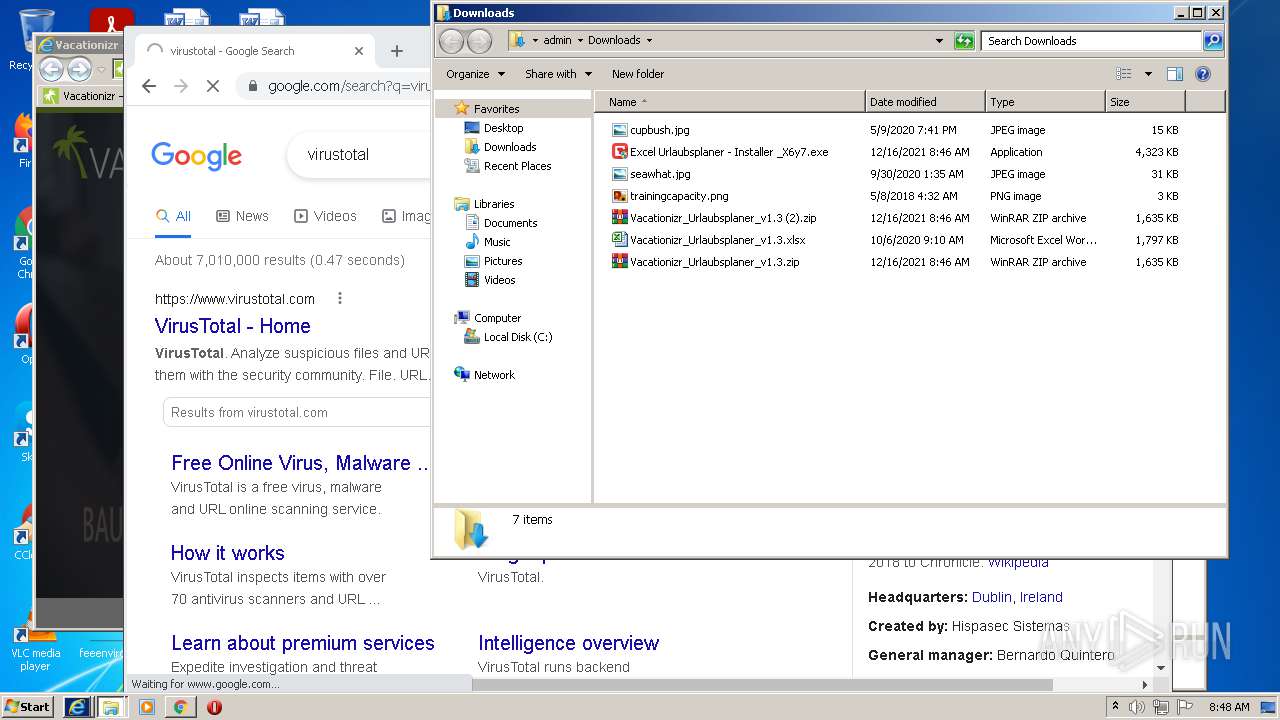
Task: Close the virustotal Google Search tab
Action: click(x=359, y=51)
